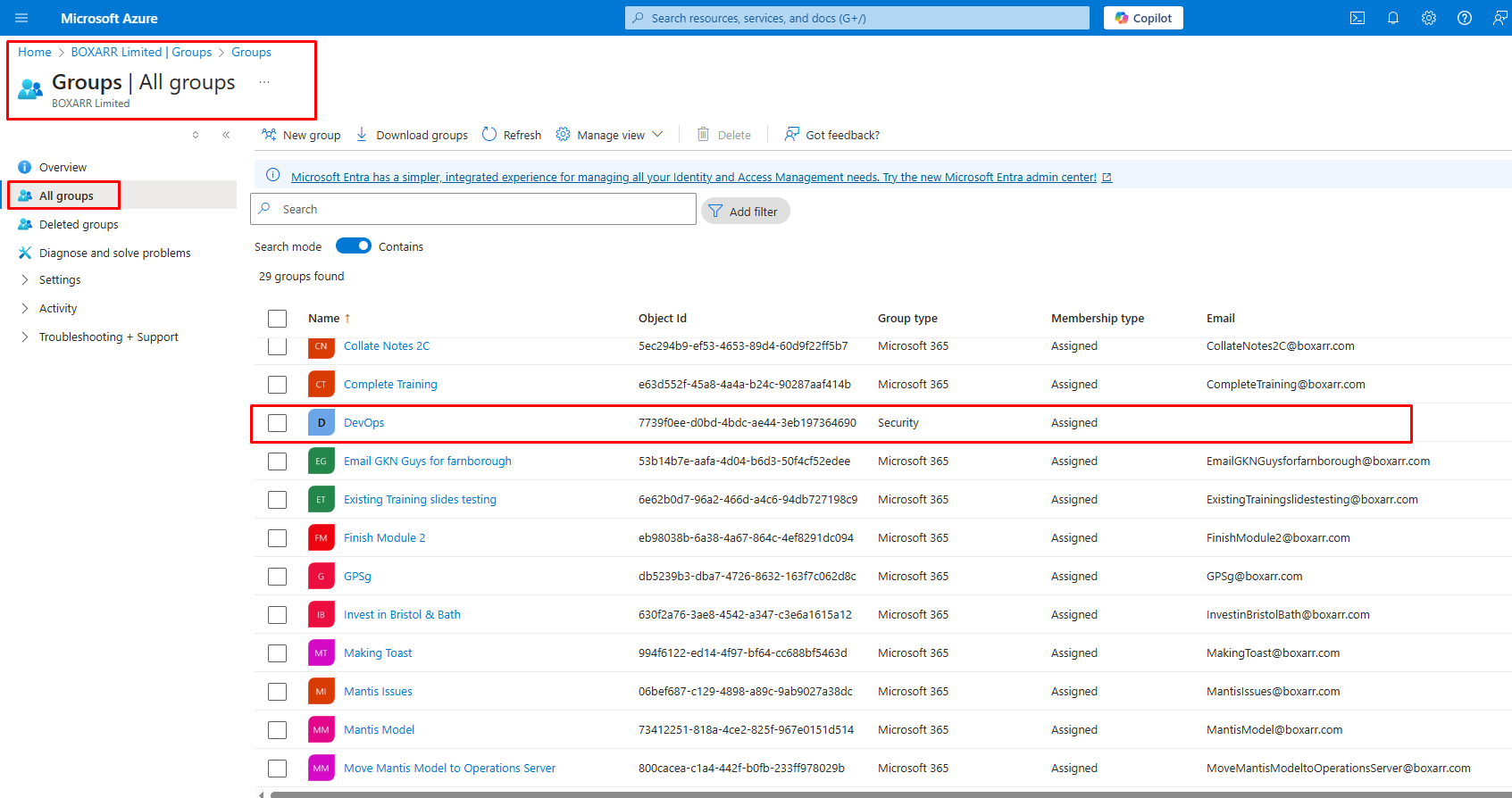Collapse the sidebar with double-chevron icon

pyautogui.click(x=226, y=135)
